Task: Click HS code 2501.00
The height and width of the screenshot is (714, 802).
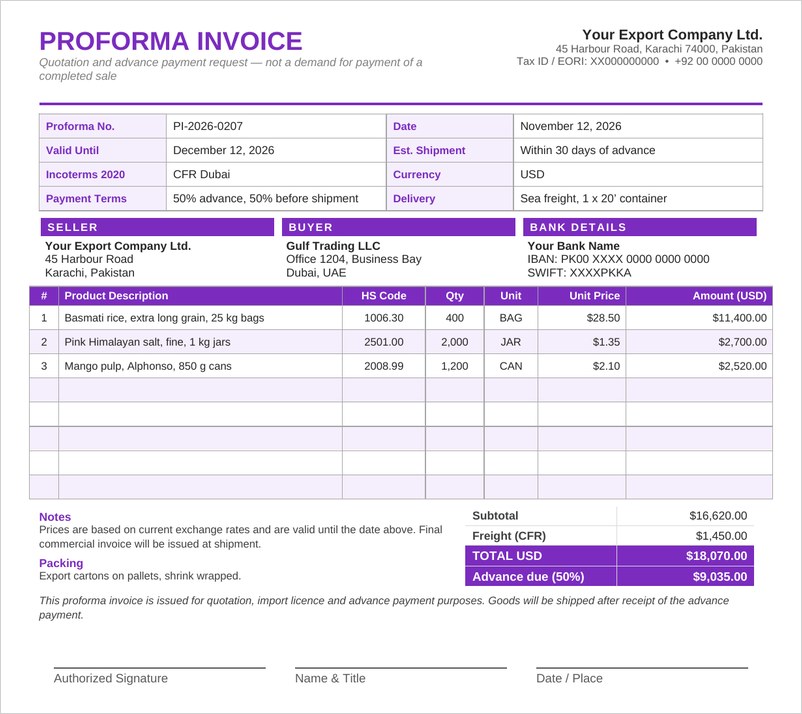Action: [384, 342]
